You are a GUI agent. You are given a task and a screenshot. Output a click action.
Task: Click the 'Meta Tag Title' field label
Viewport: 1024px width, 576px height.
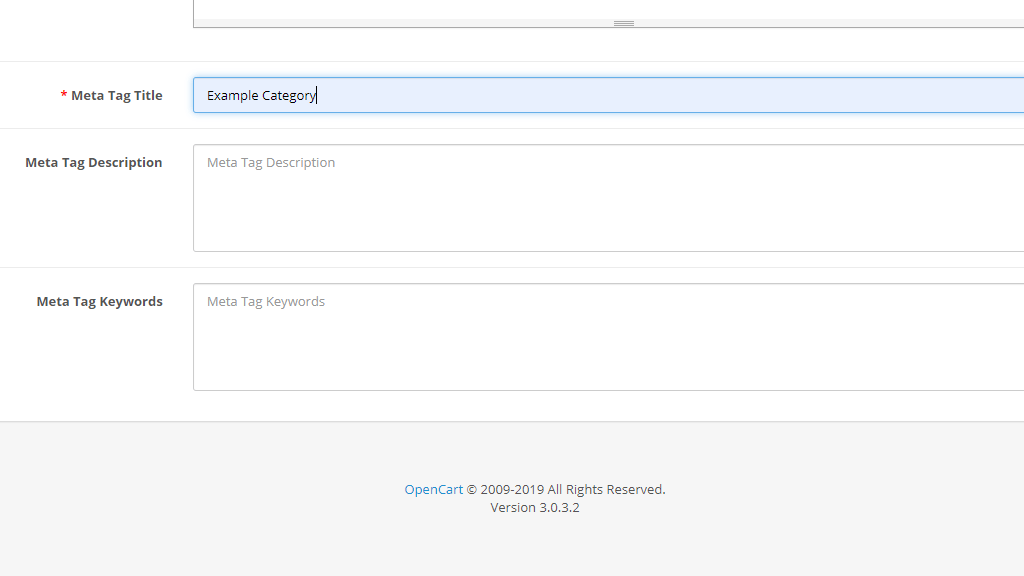tap(117, 95)
